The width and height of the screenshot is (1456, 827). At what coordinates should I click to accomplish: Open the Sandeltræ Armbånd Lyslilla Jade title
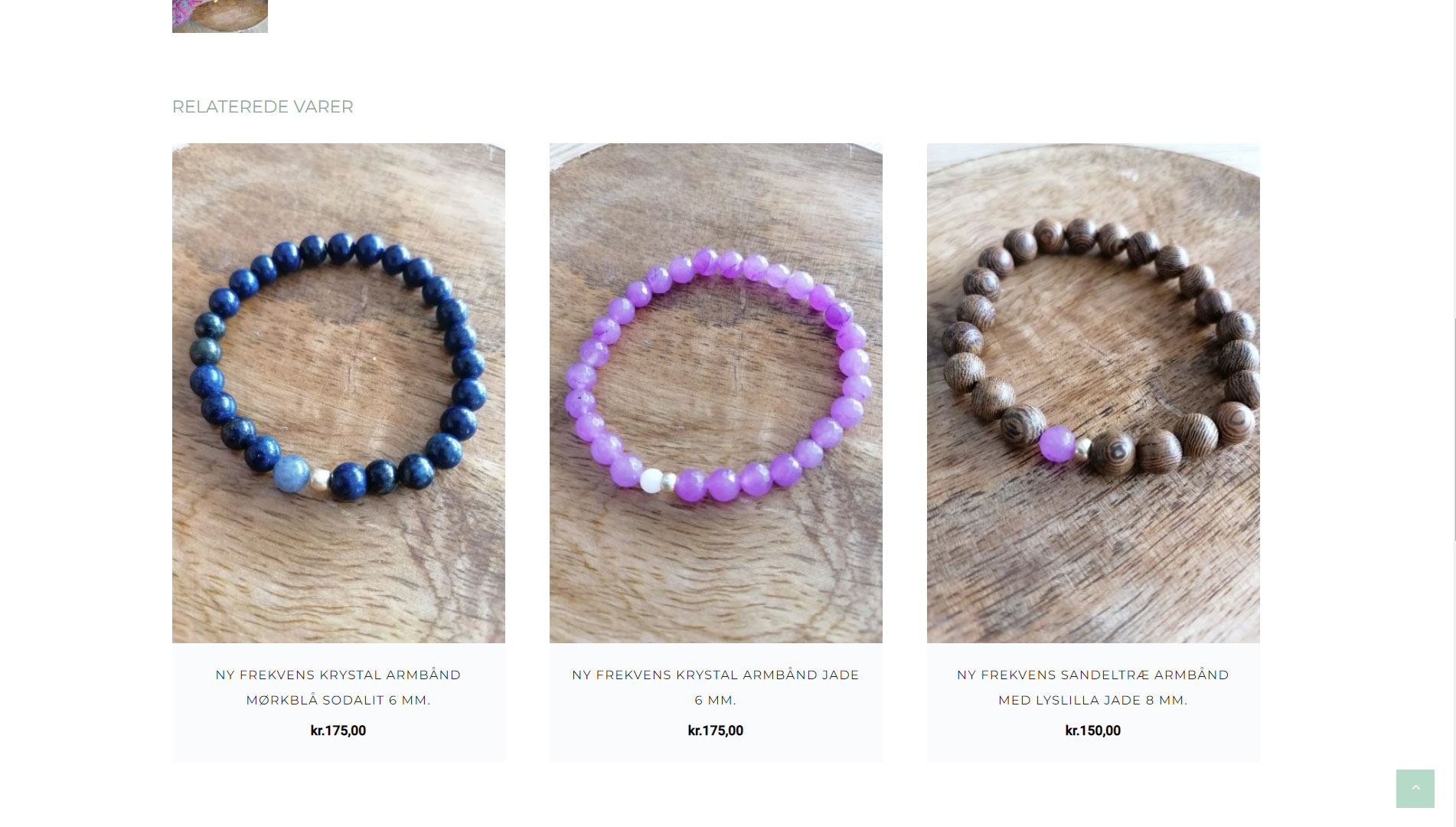point(1093,687)
